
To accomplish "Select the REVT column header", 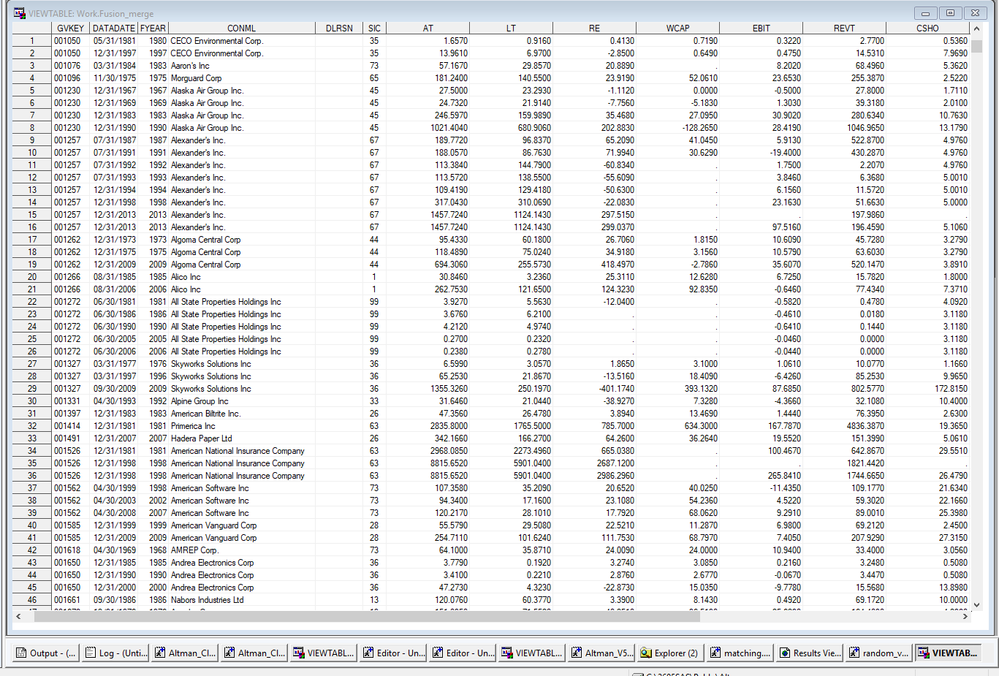I will click(844, 28).
